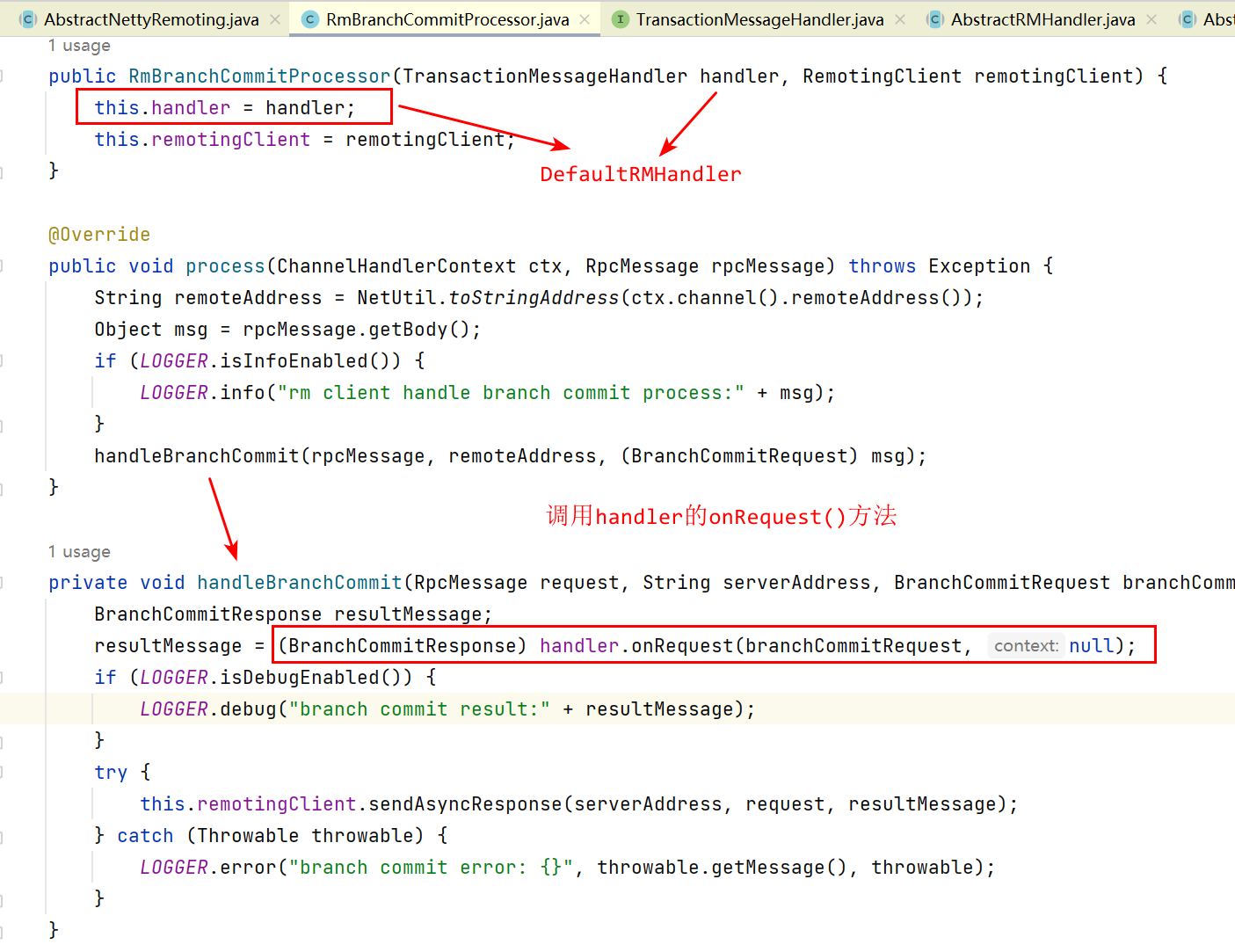The width and height of the screenshot is (1235, 952).
Task: Switch to the AbstractNettyRemoting.java tab
Action: coord(151,19)
